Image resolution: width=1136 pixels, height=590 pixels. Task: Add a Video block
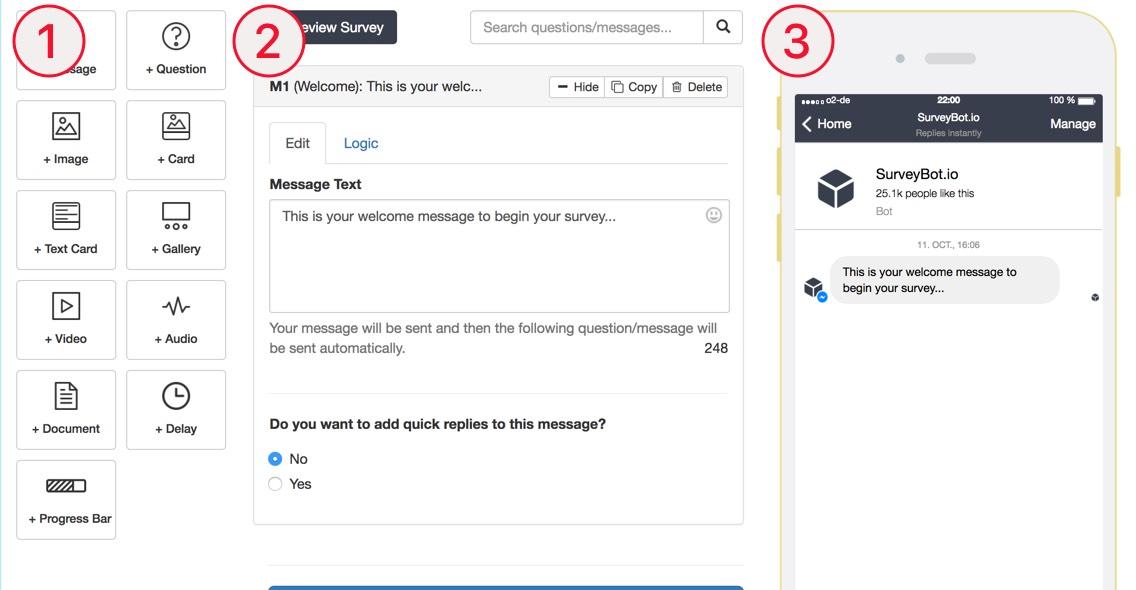click(66, 320)
